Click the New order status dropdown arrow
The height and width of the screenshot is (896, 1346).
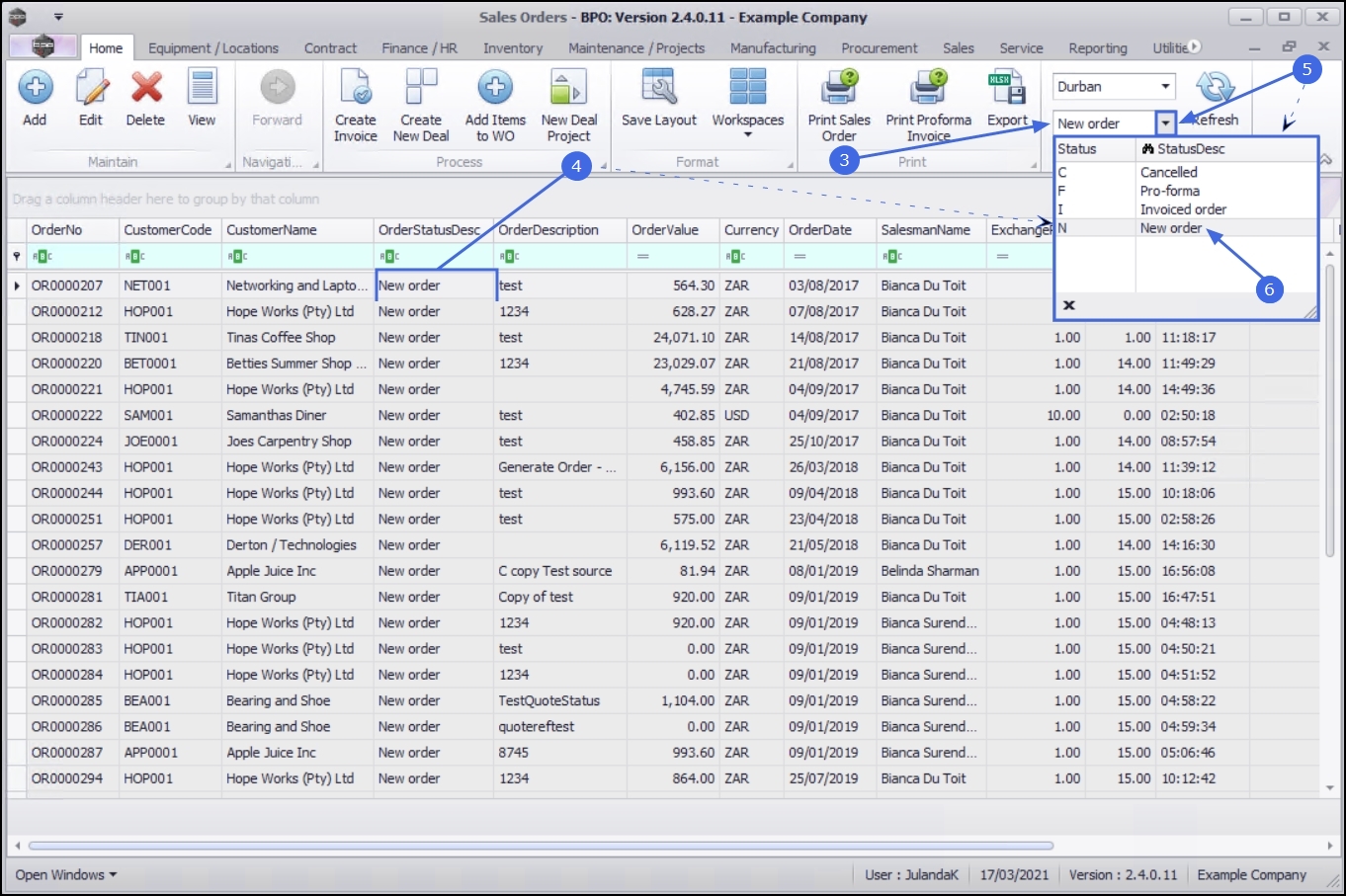pos(1166,123)
